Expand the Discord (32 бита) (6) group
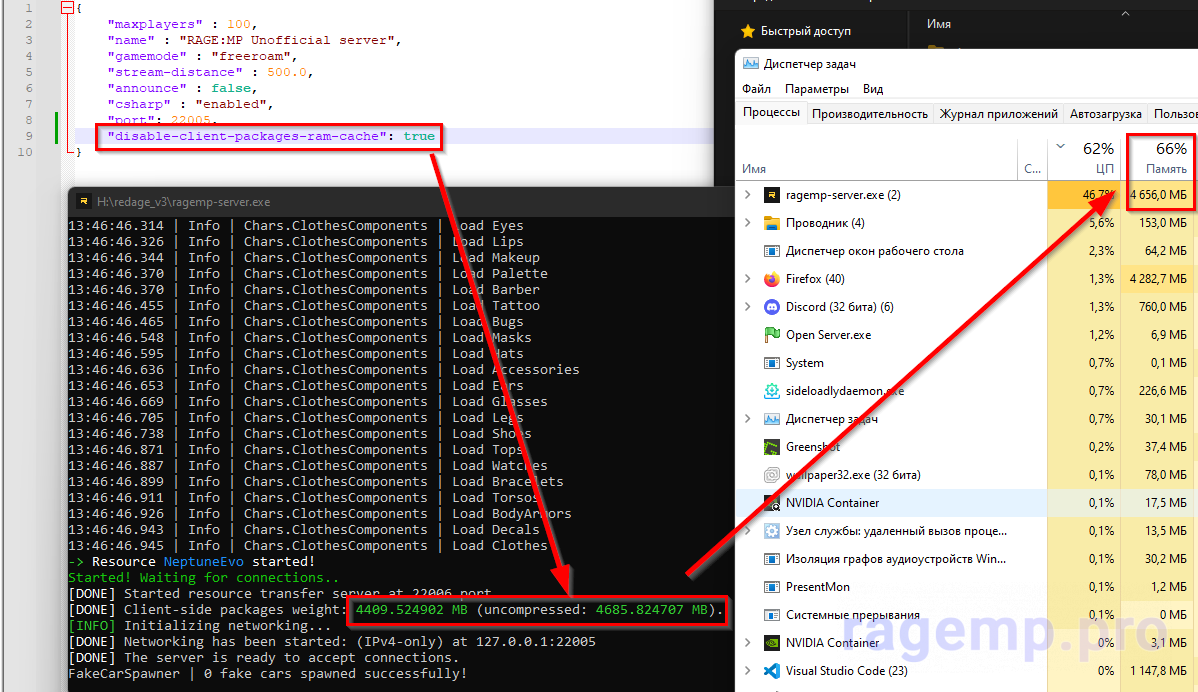 click(x=748, y=307)
